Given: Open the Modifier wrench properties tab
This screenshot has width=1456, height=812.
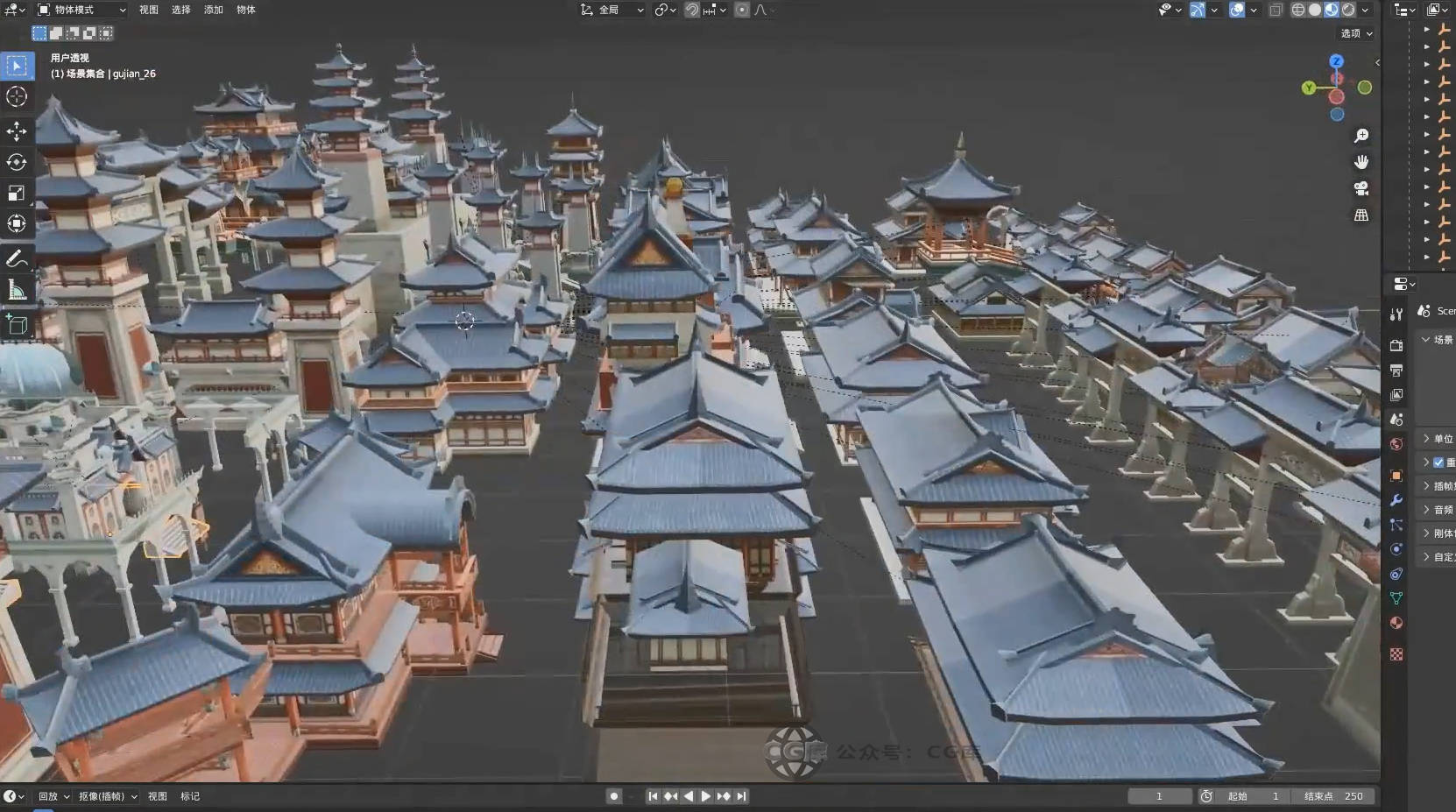Looking at the screenshot, I should 1396,500.
